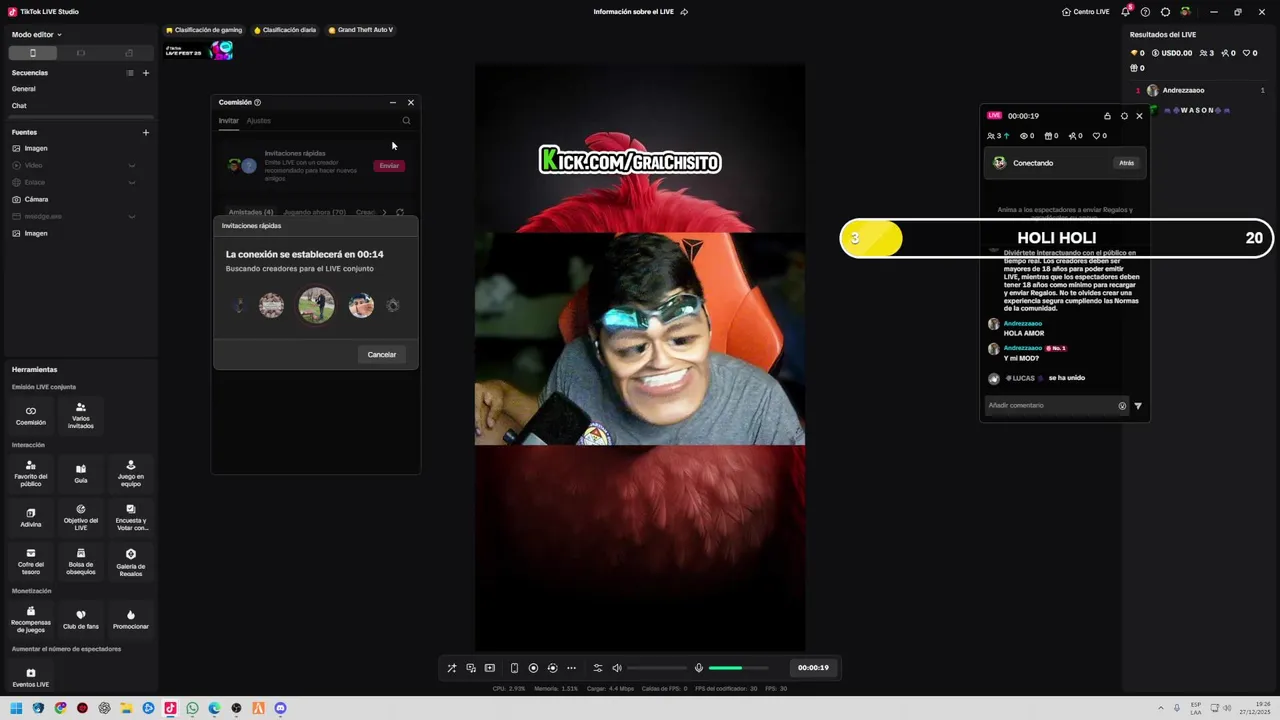1280x720 pixels.
Task: Open the Secuencias list view icon
Action: [130, 73]
